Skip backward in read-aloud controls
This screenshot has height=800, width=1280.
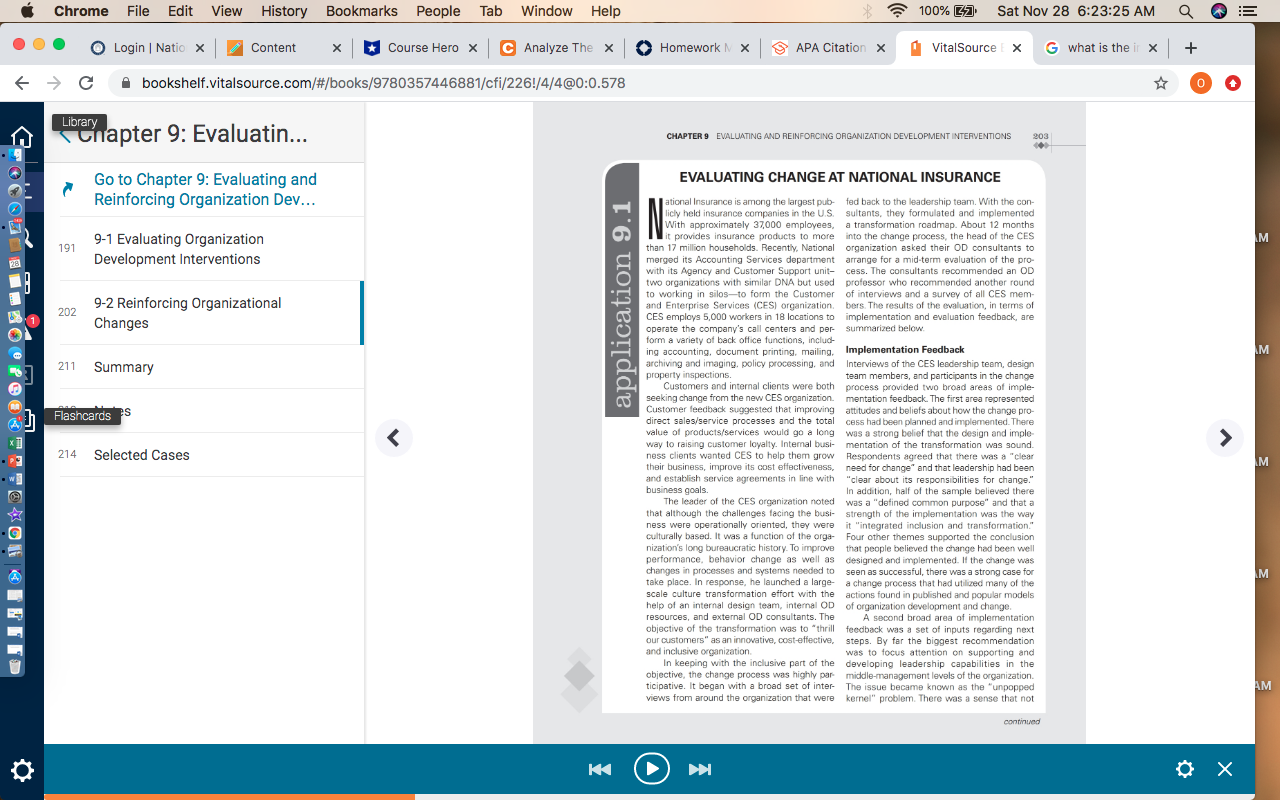(600, 769)
